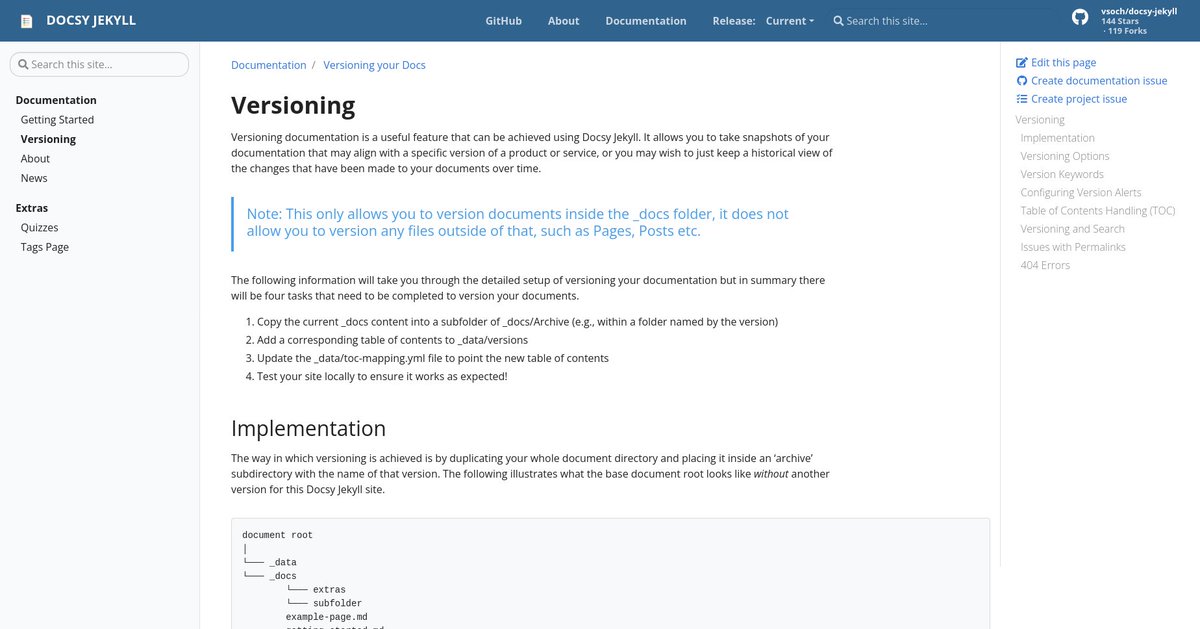Select Documentation heading in left sidebar
The height and width of the screenshot is (629, 1200).
(x=56, y=100)
